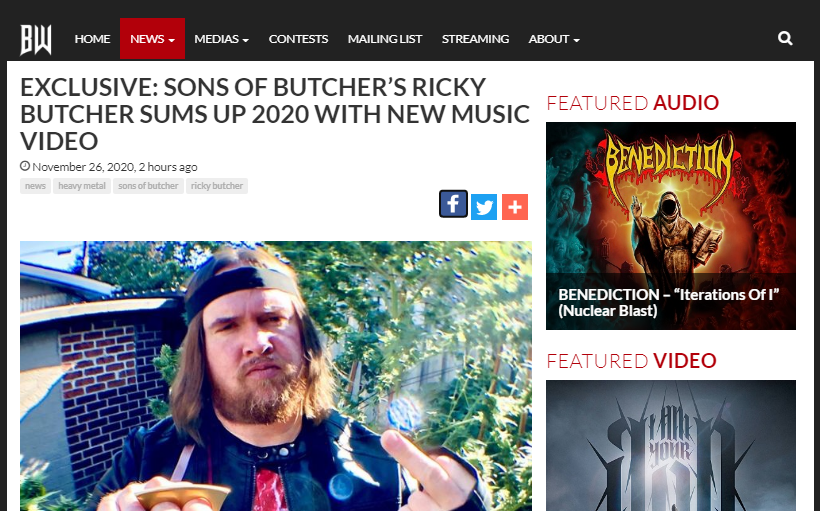Click the orange plus share icon
The image size is (820, 511).
pos(515,207)
